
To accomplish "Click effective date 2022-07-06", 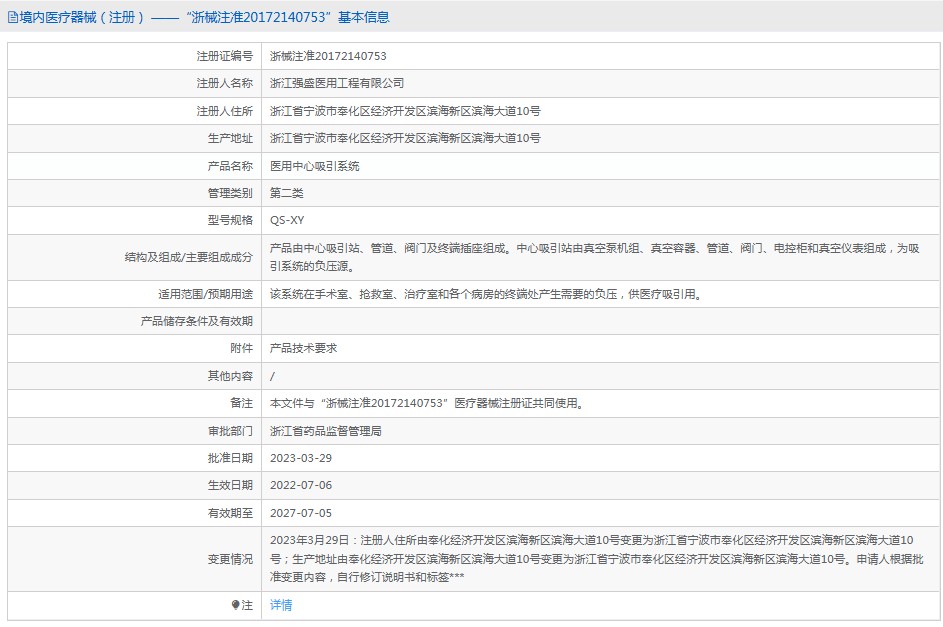I will point(301,485).
